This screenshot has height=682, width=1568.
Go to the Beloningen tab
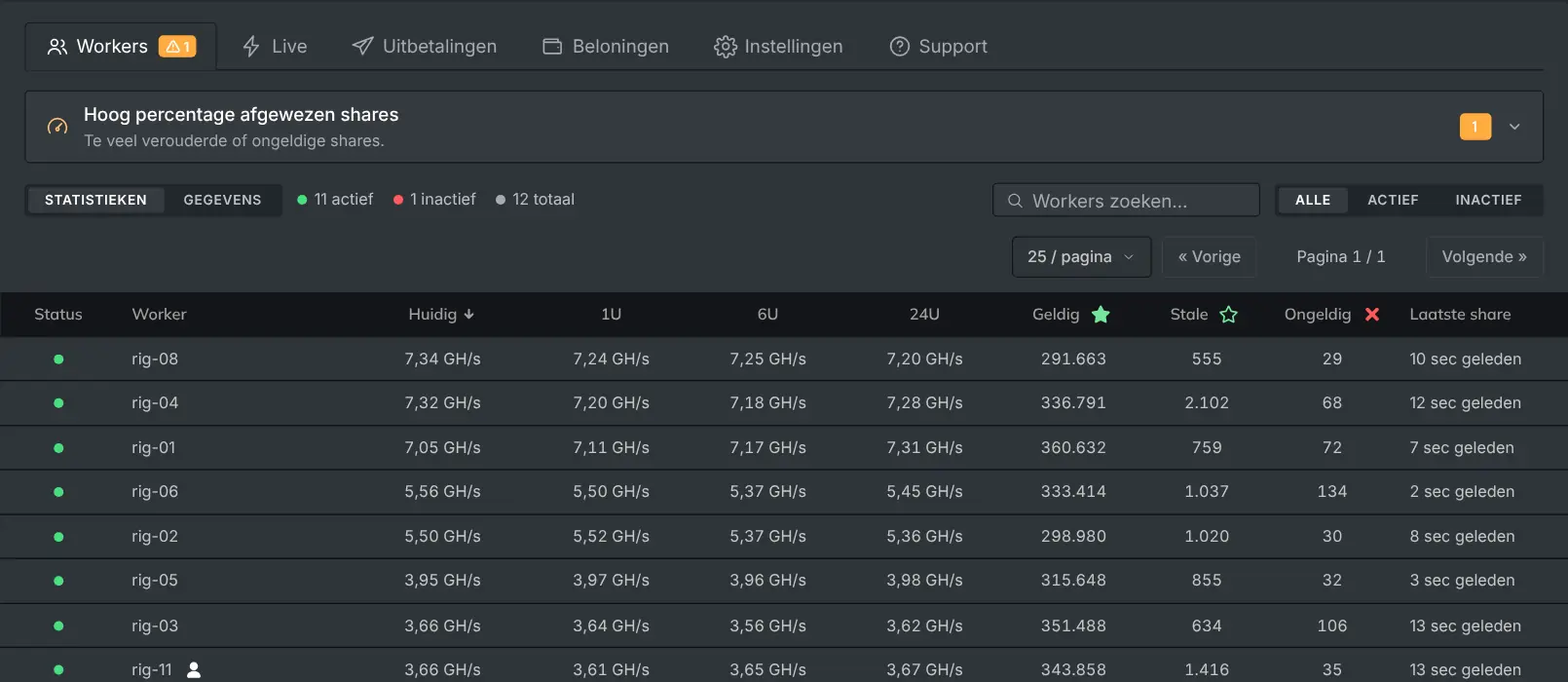point(605,47)
